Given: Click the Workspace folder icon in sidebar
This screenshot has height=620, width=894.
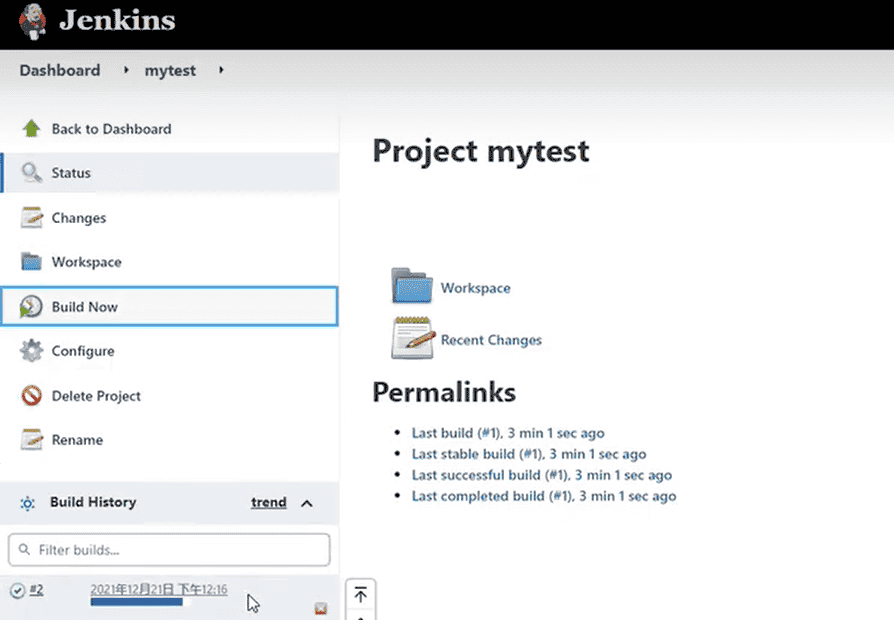Looking at the screenshot, I should point(32,262).
